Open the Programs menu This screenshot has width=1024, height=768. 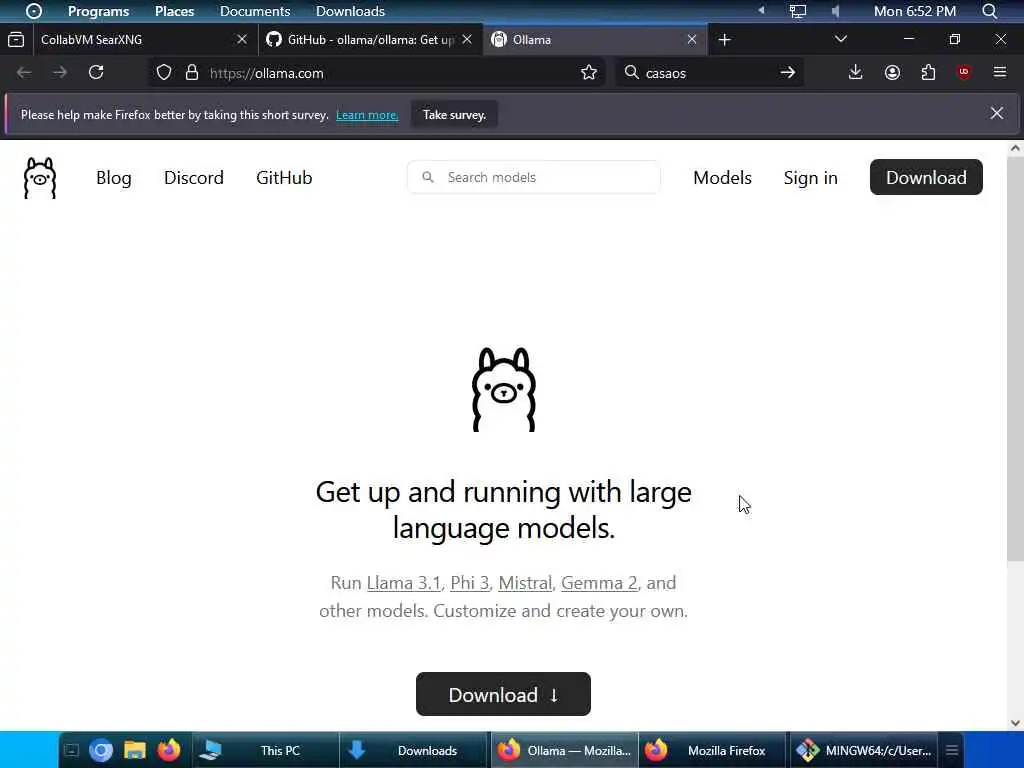click(x=99, y=11)
